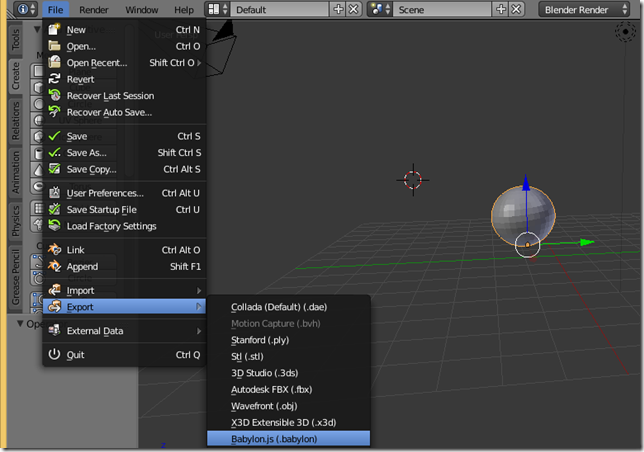Image resolution: width=644 pixels, height=452 pixels.
Task: Click the Recover Auto Save icon
Action: click(54, 112)
